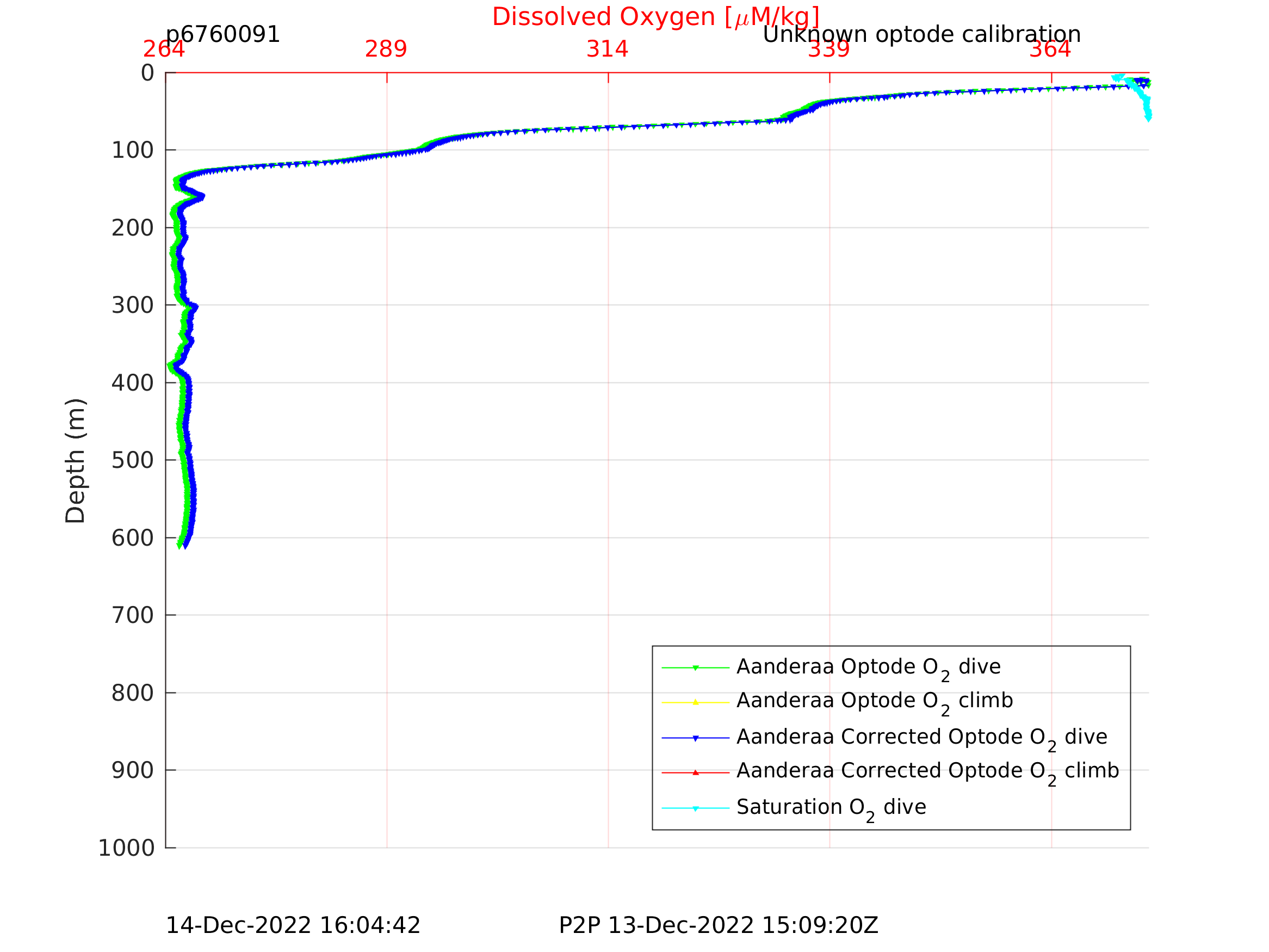Image resolution: width=1269 pixels, height=952 pixels.
Task: Click the blue legend line marker
Action: [695, 738]
